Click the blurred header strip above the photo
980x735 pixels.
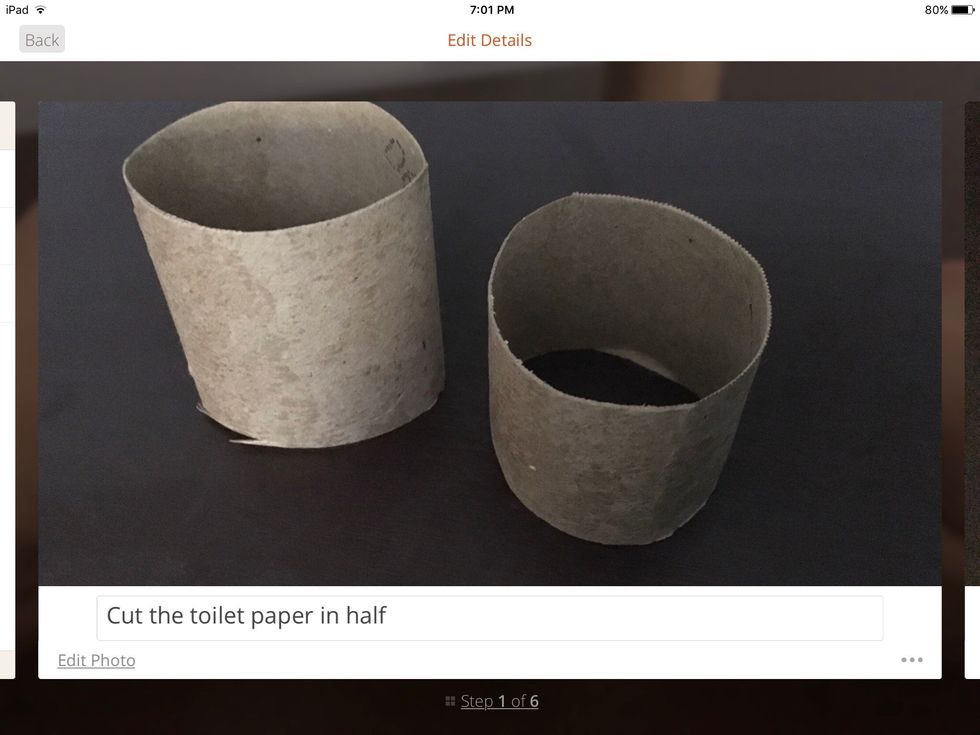click(490, 81)
